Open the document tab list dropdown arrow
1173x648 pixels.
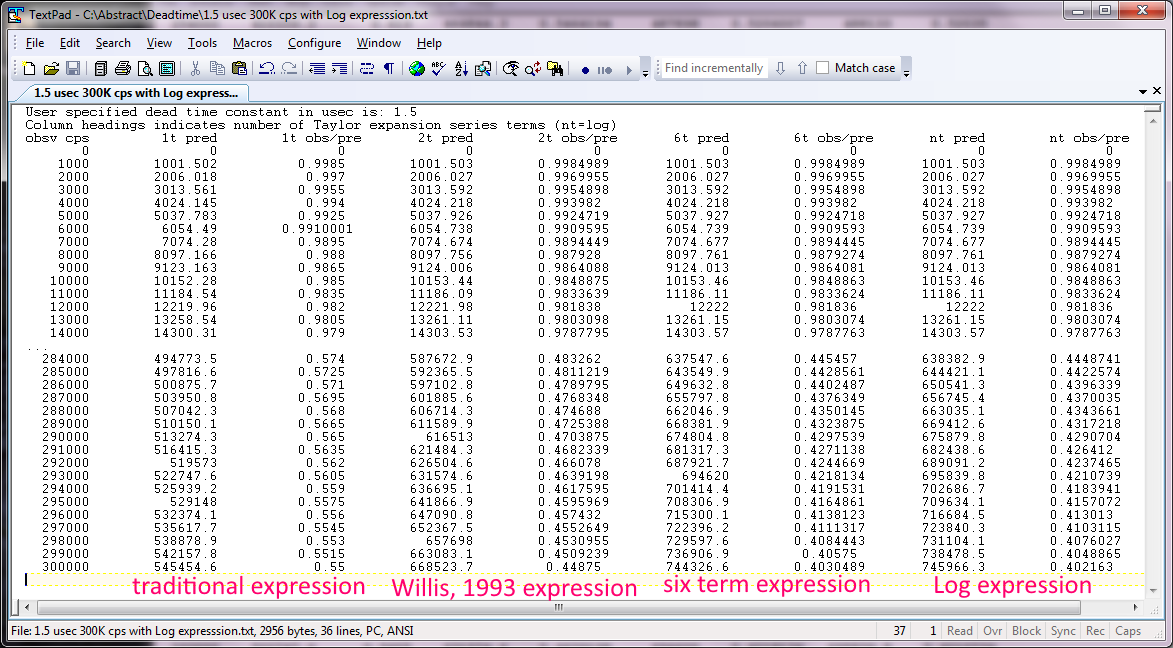1142,91
